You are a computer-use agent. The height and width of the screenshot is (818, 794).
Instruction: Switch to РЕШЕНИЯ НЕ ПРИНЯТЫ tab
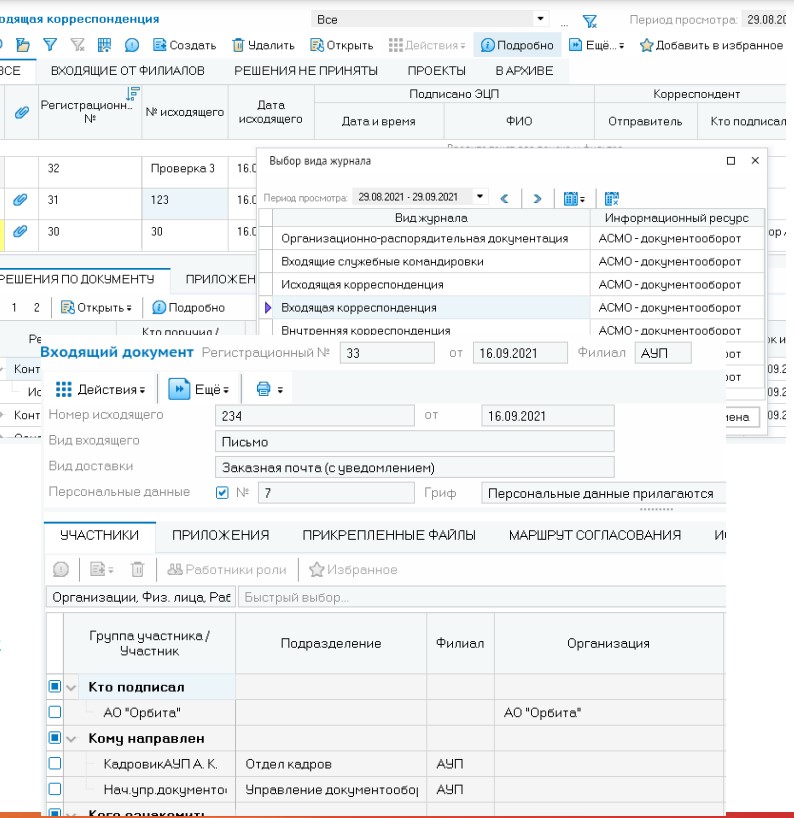(306, 71)
